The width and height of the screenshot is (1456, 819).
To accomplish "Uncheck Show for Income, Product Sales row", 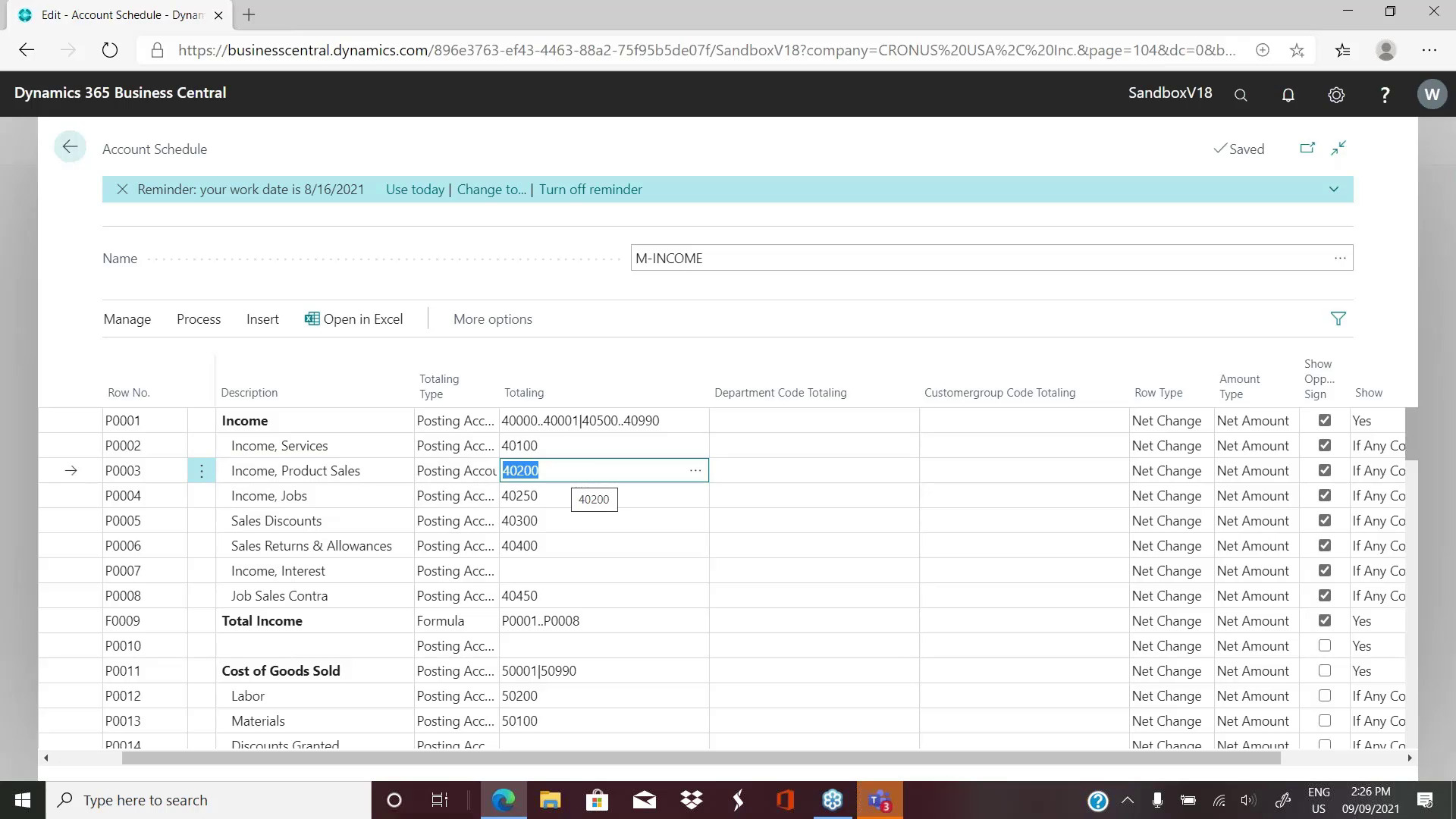I will click(1325, 470).
